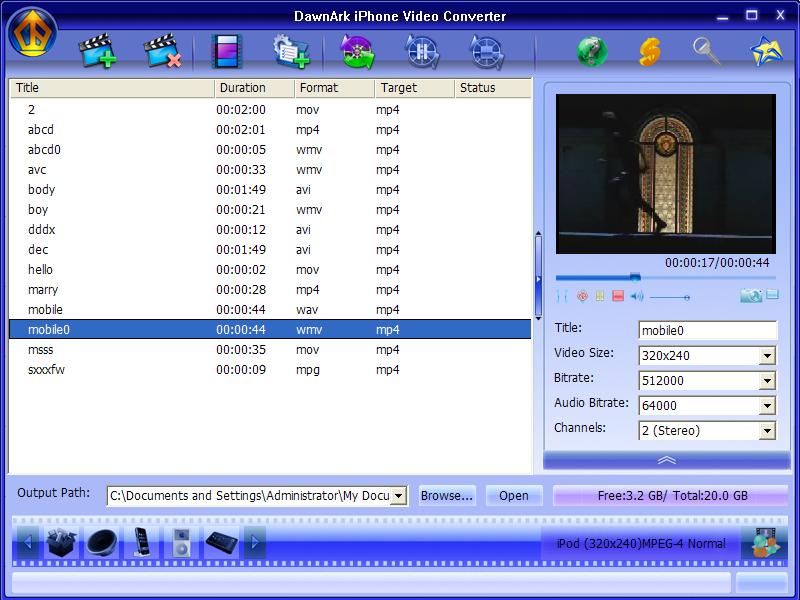Open the iPod (320x240)MPEG-4 Normal profile selector

pyautogui.click(x=641, y=544)
